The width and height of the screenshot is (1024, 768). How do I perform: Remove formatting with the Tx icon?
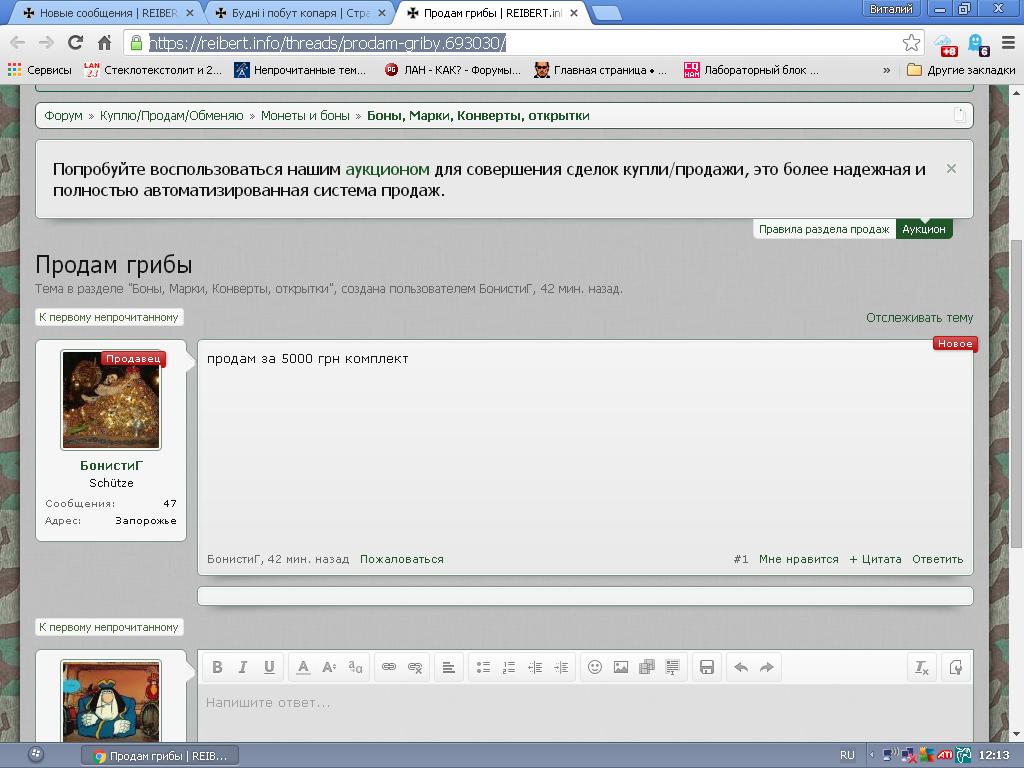tap(922, 667)
